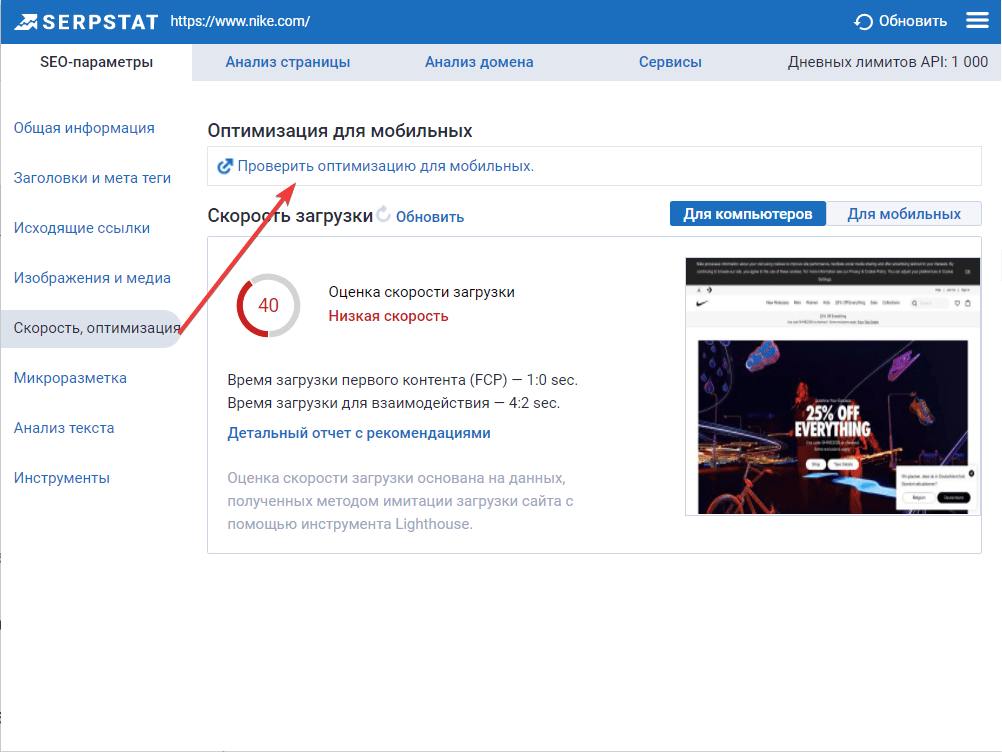Open the Анализ страницы tab
Image resolution: width=1002 pixels, height=752 pixels.
click(x=288, y=62)
